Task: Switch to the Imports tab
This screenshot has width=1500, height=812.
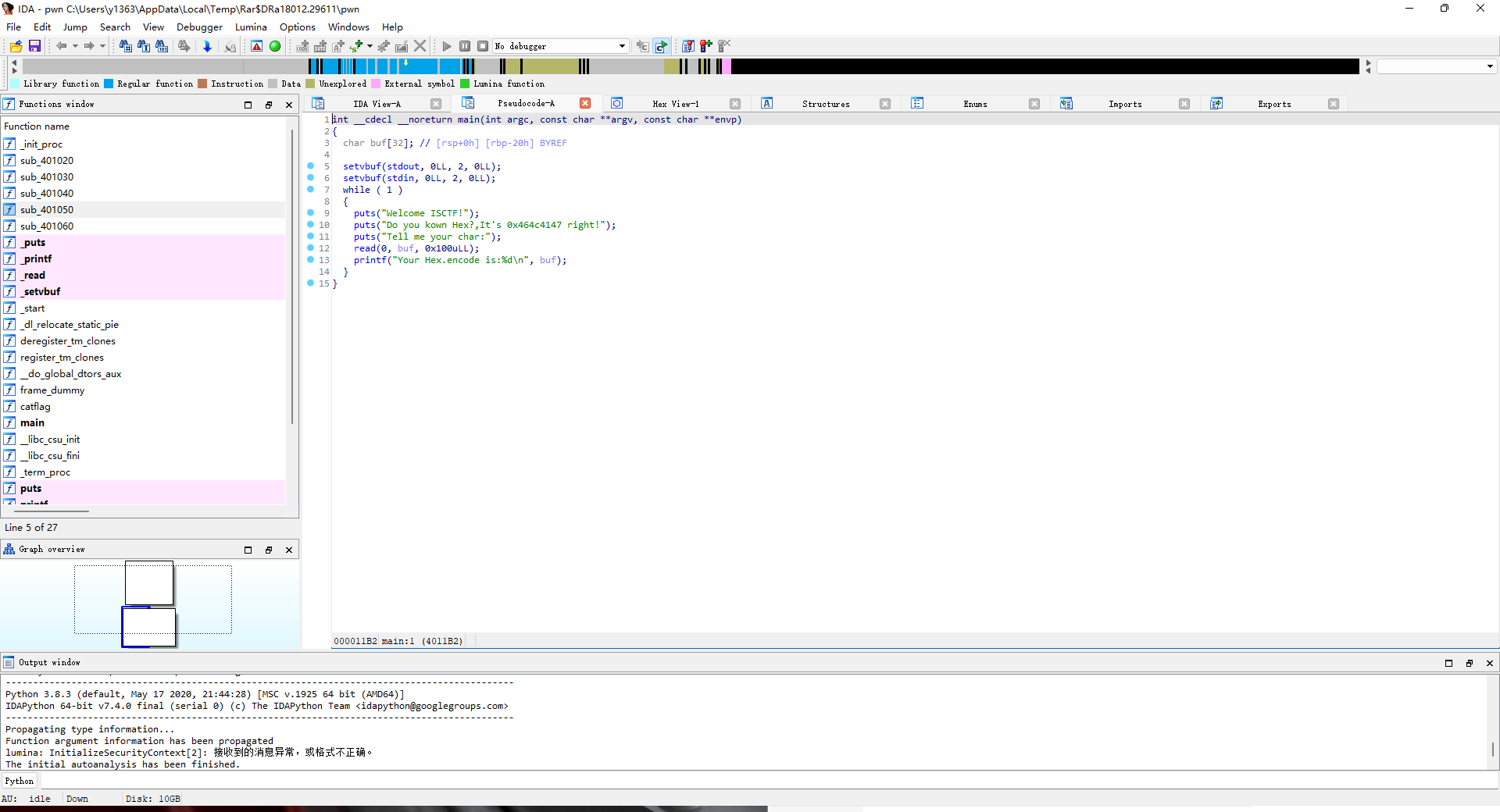Action: (1125, 104)
